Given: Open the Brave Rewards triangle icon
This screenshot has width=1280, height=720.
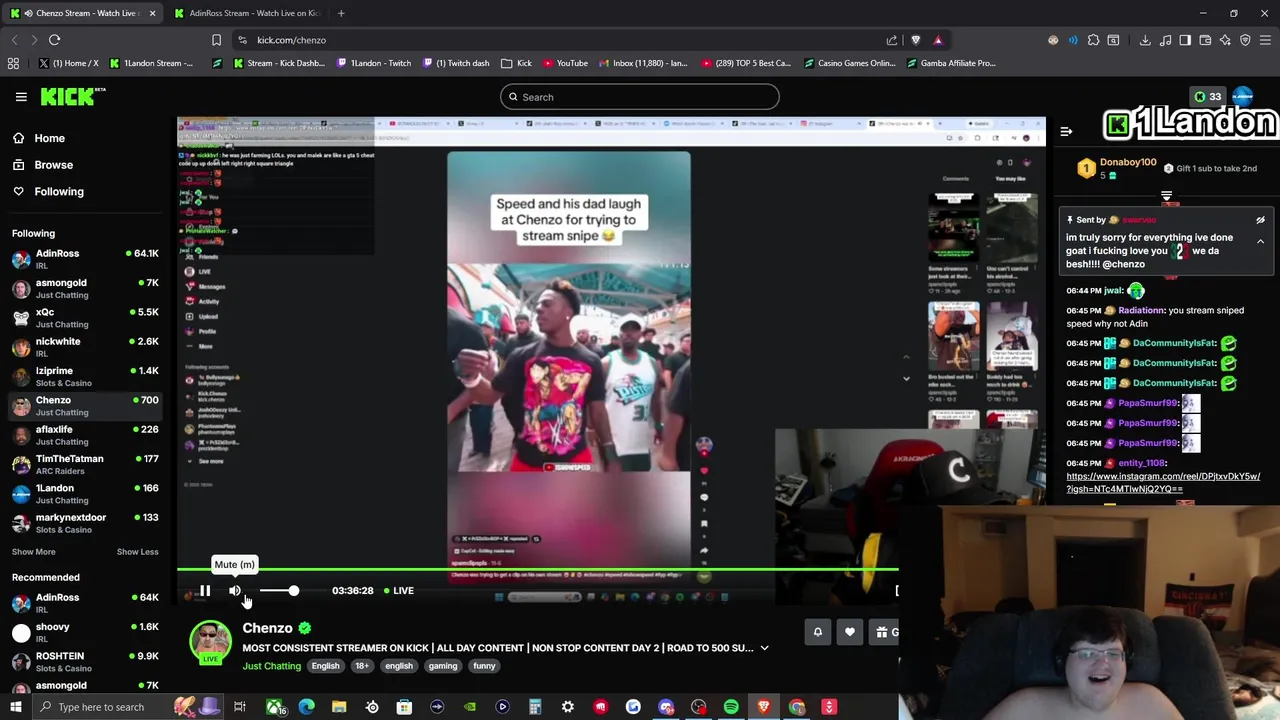Looking at the screenshot, I should pyautogui.click(x=937, y=40).
